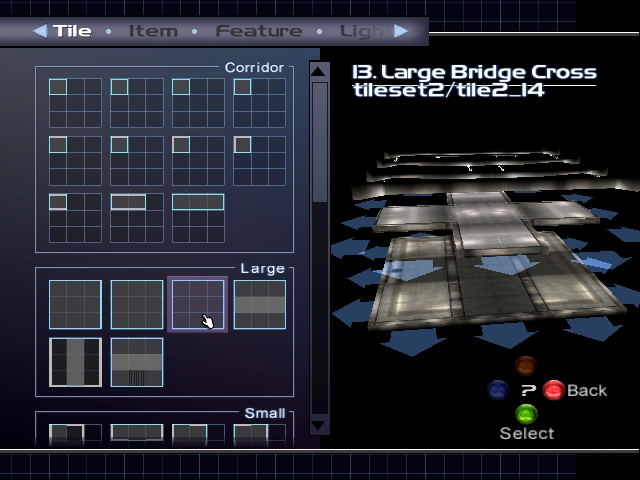
Task: Select Large tile with vertical light band
Action: (x=75, y=362)
